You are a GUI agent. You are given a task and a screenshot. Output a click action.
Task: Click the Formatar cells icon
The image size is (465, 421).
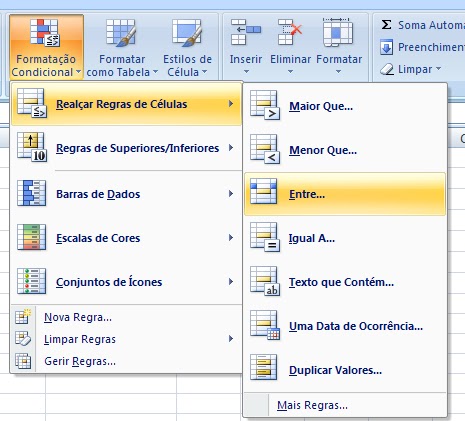click(338, 32)
